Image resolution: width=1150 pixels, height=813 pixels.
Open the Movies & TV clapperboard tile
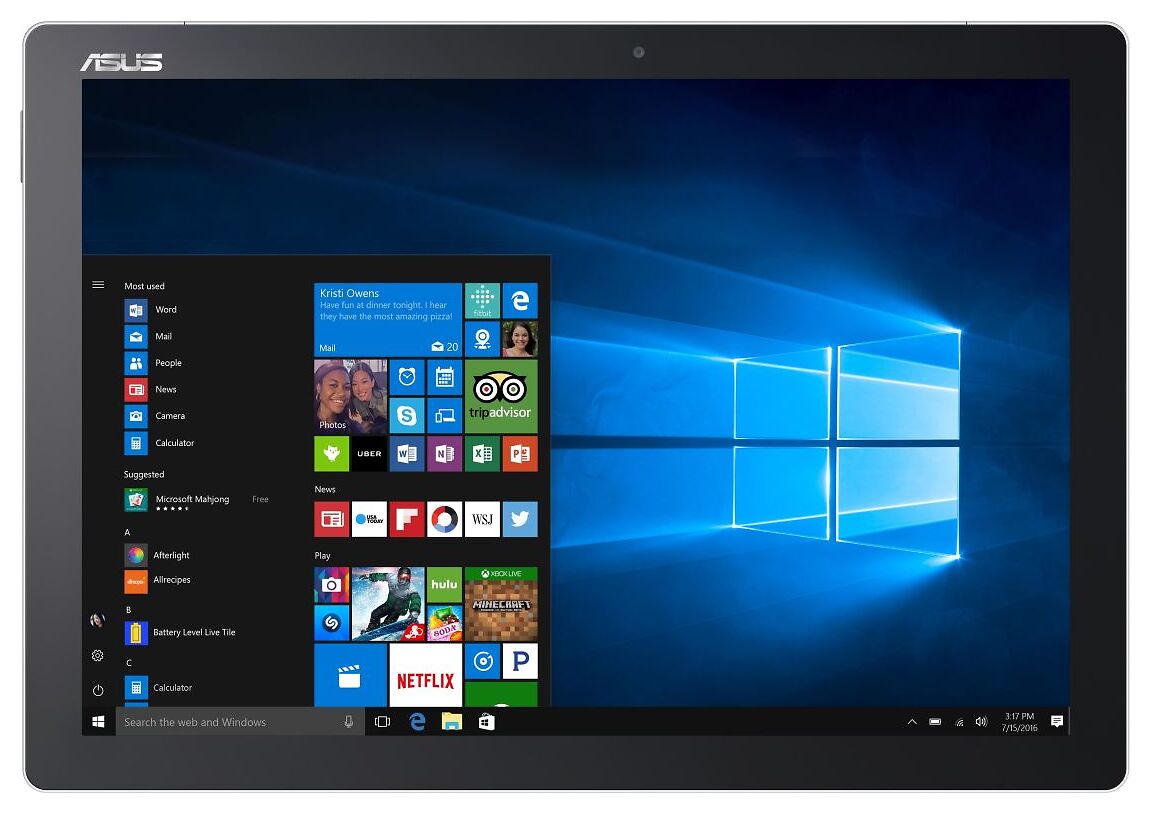click(351, 675)
